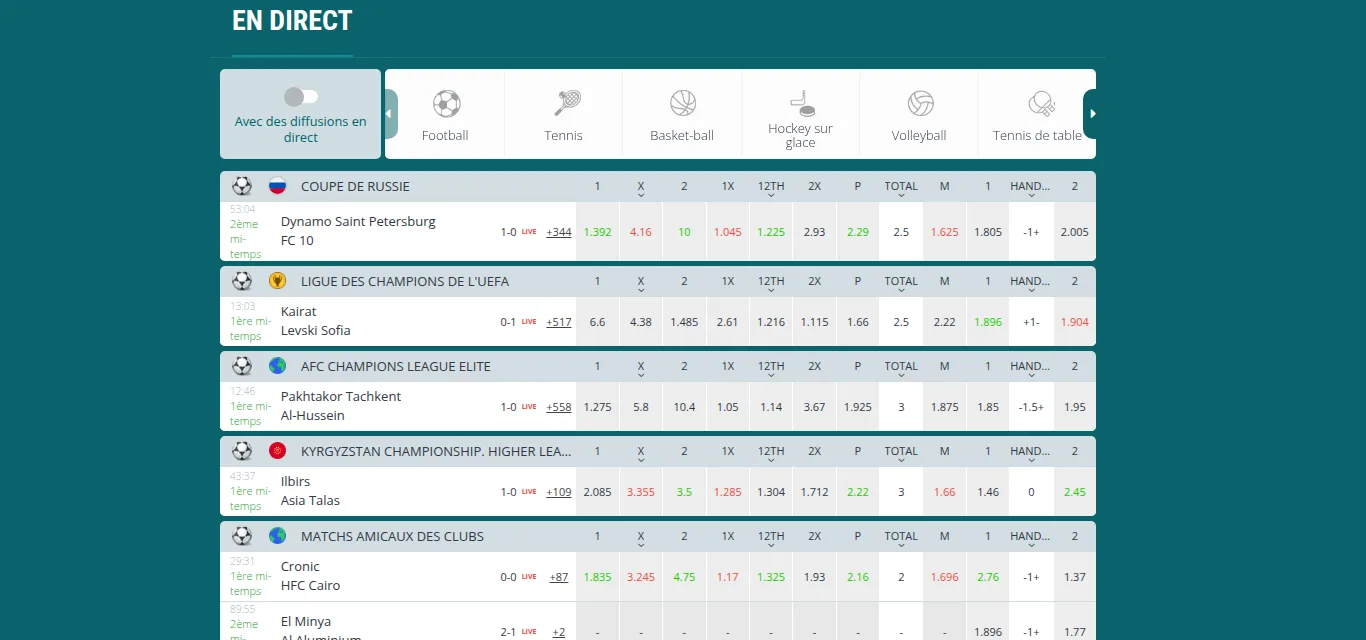Click soccer ball icon in Matchs Amicaux header
The width and height of the screenshot is (1366, 640).
click(x=242, y=536)
